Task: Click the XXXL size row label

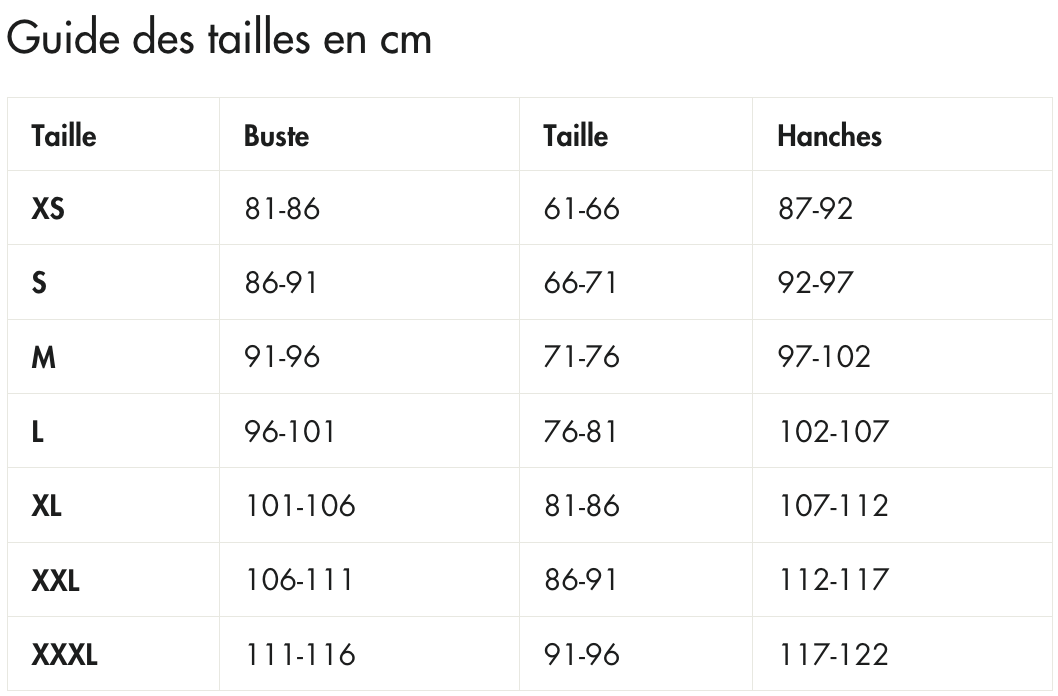Action: (x=64, y=654)
